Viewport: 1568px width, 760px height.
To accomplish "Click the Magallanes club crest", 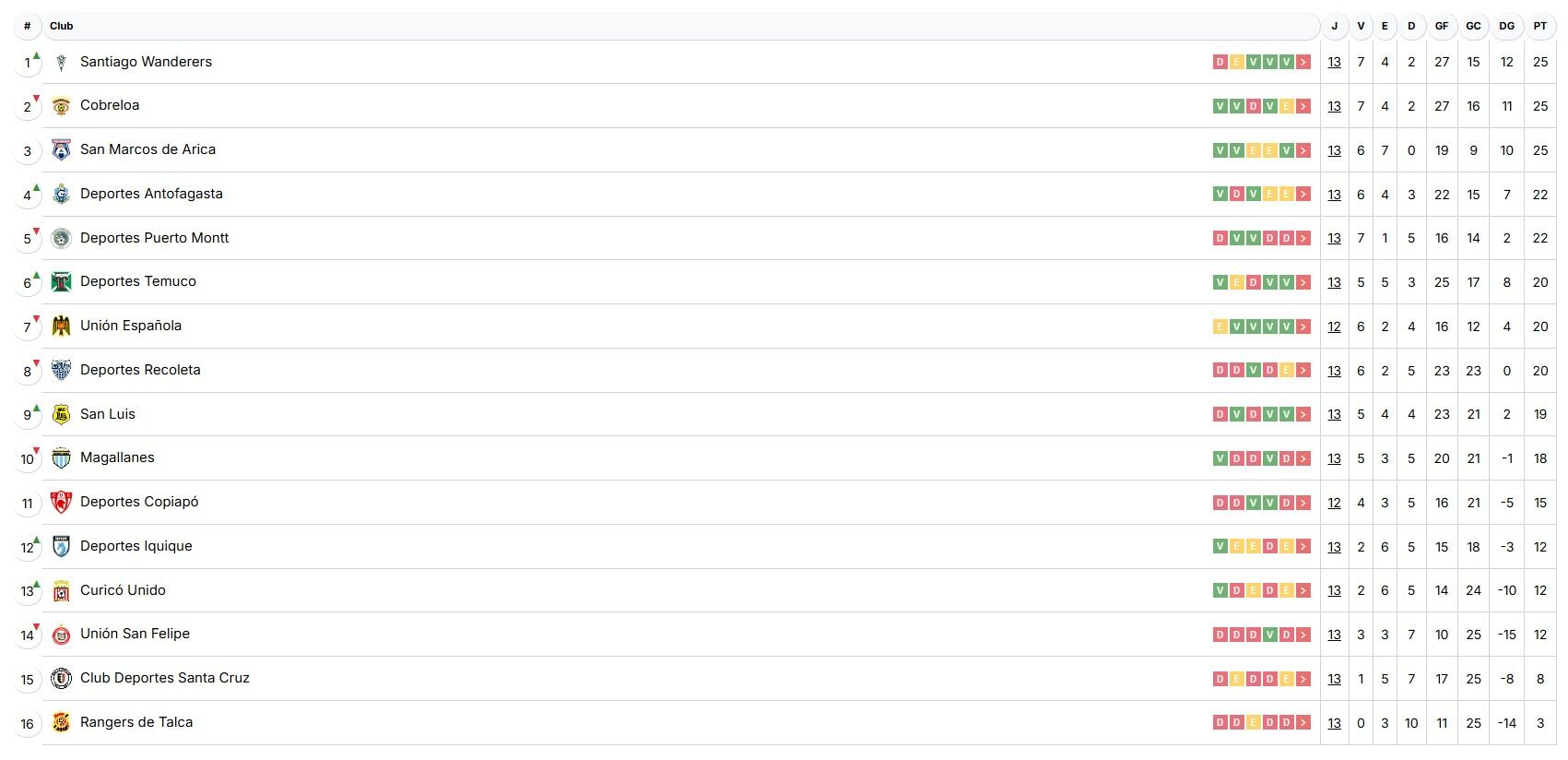I will coord(61,458).
